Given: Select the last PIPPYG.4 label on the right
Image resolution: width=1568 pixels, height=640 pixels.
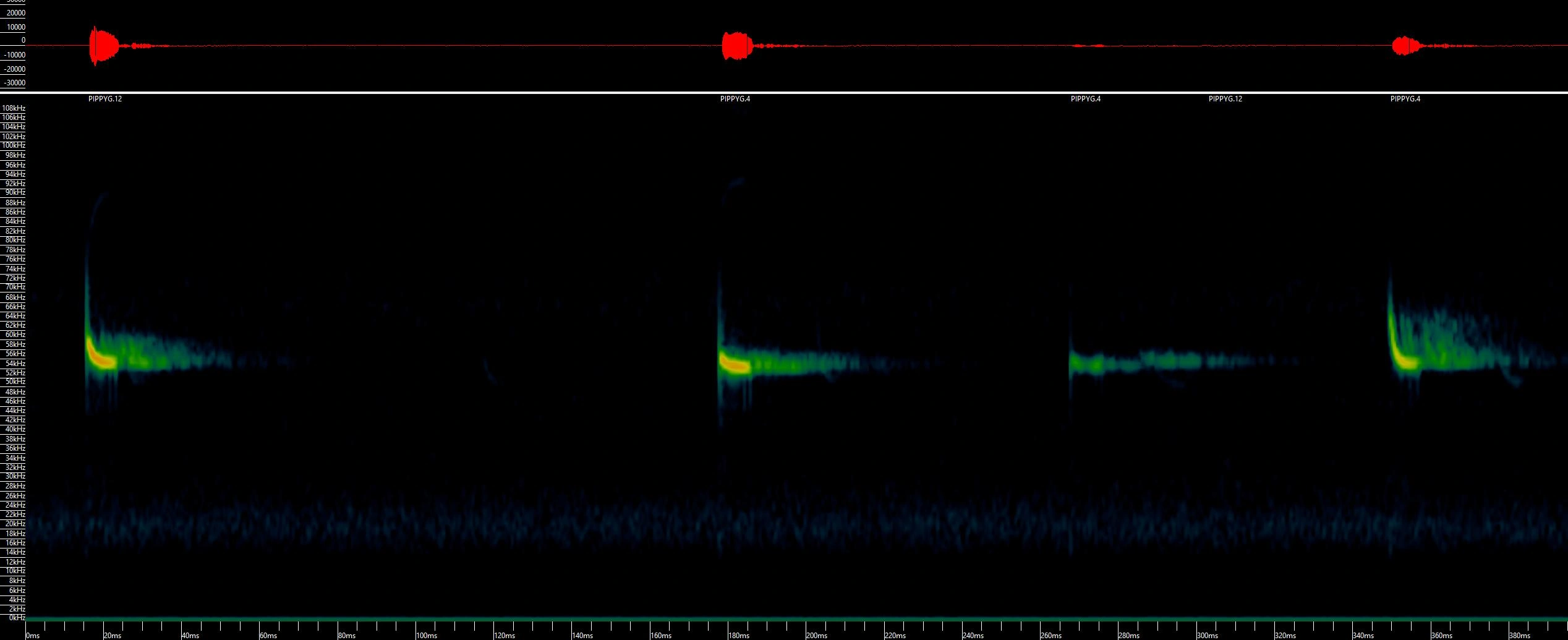Looking at the screenshot, I should 1405,99.
